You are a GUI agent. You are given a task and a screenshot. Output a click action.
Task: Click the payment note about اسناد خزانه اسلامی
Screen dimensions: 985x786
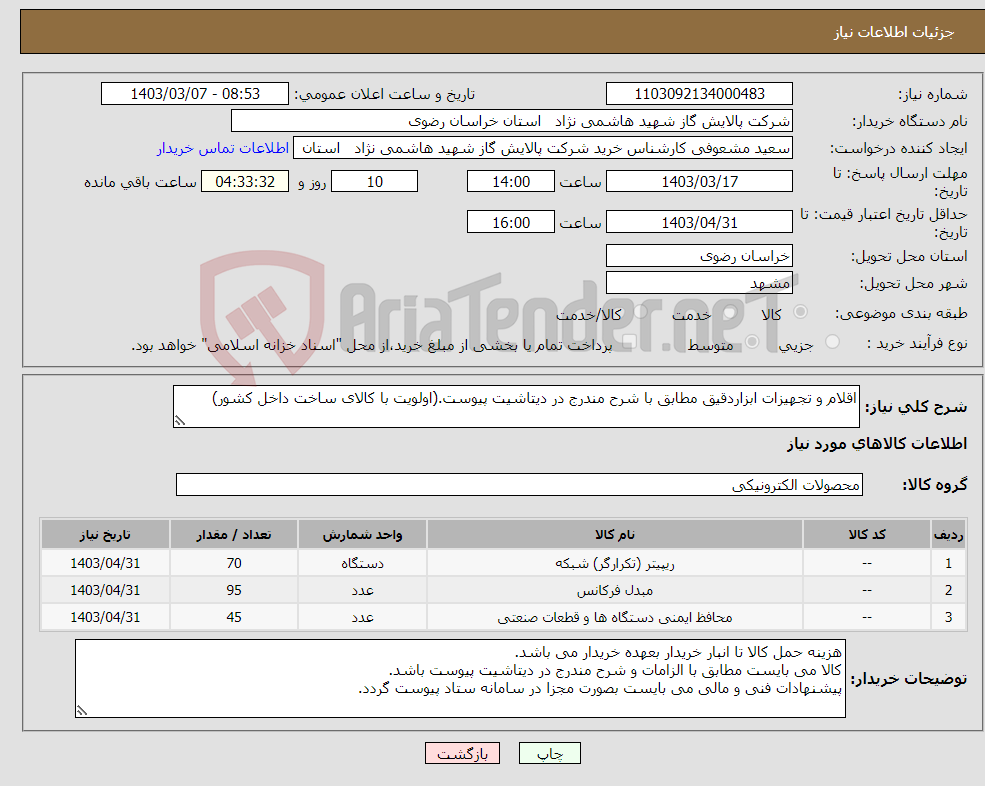[372, 346]
